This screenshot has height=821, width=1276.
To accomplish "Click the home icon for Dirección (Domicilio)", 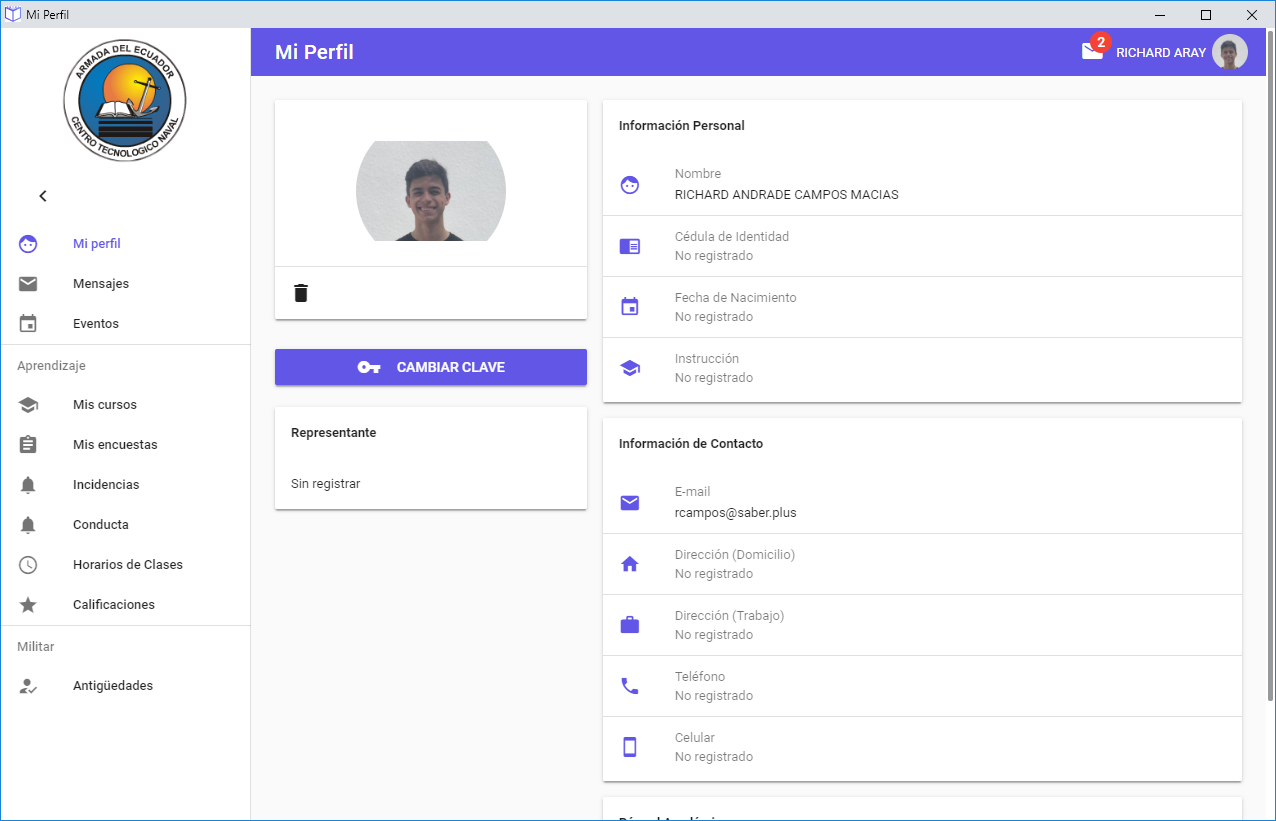I will 630,564.
